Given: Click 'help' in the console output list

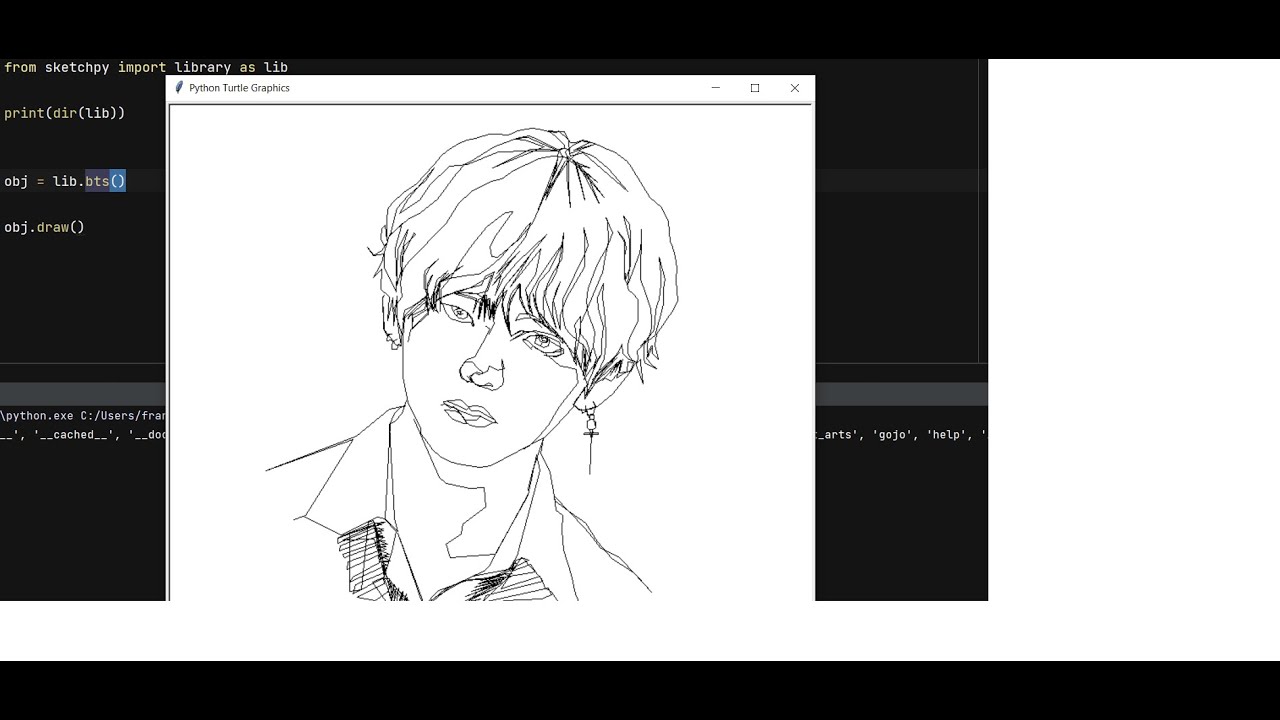Looking at the screenshot, I should click(x=946, y=435).
